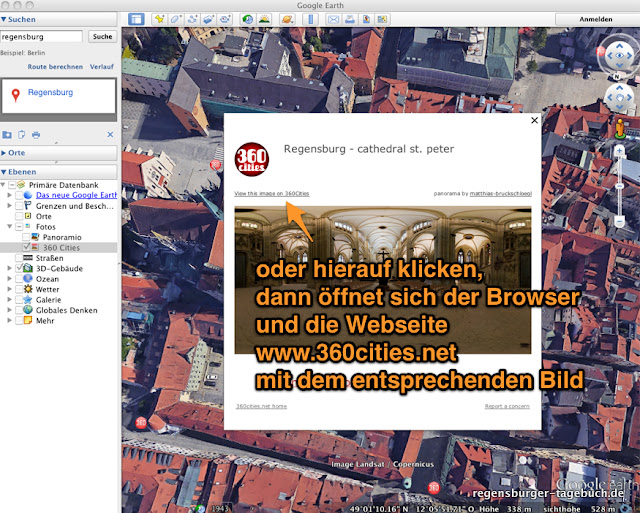Click the zoom out minus button
Image resolution: width=640 pixels, height=513 pixels.
click(619, 222)
